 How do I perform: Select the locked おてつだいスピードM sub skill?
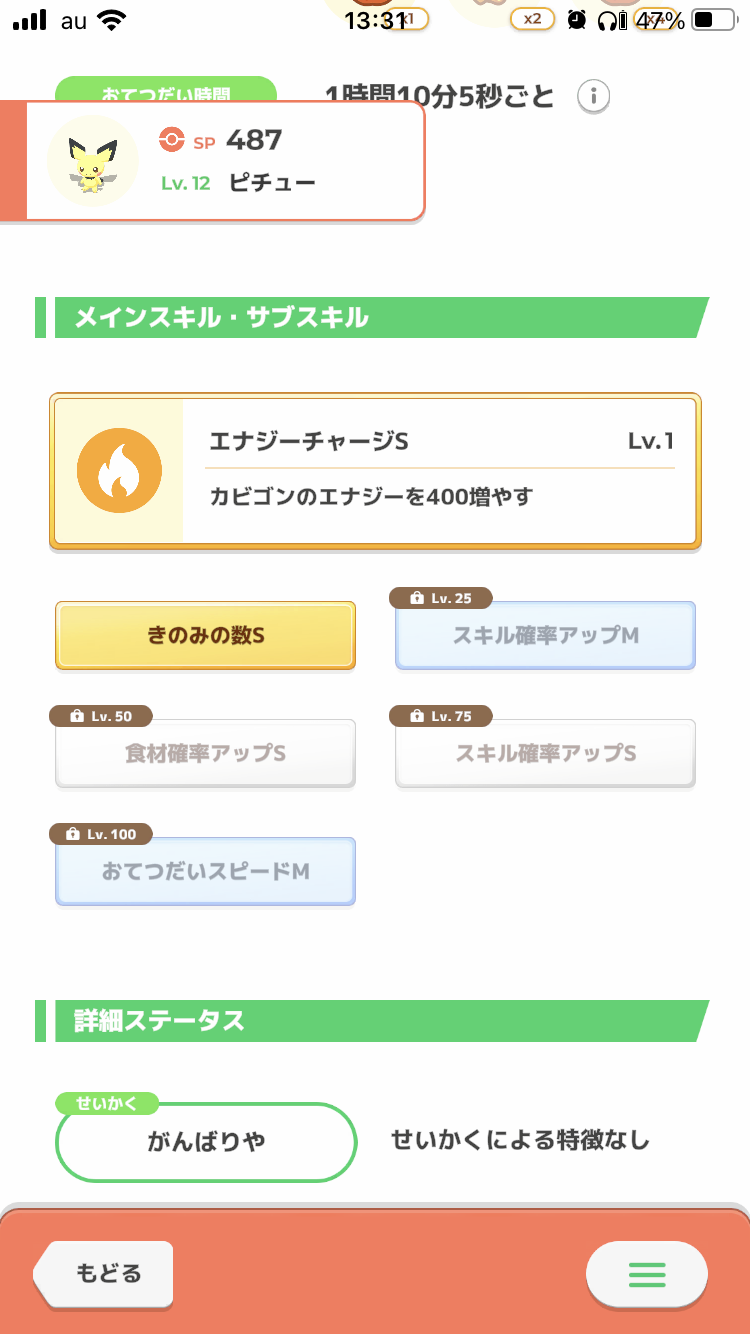(206, 871)
